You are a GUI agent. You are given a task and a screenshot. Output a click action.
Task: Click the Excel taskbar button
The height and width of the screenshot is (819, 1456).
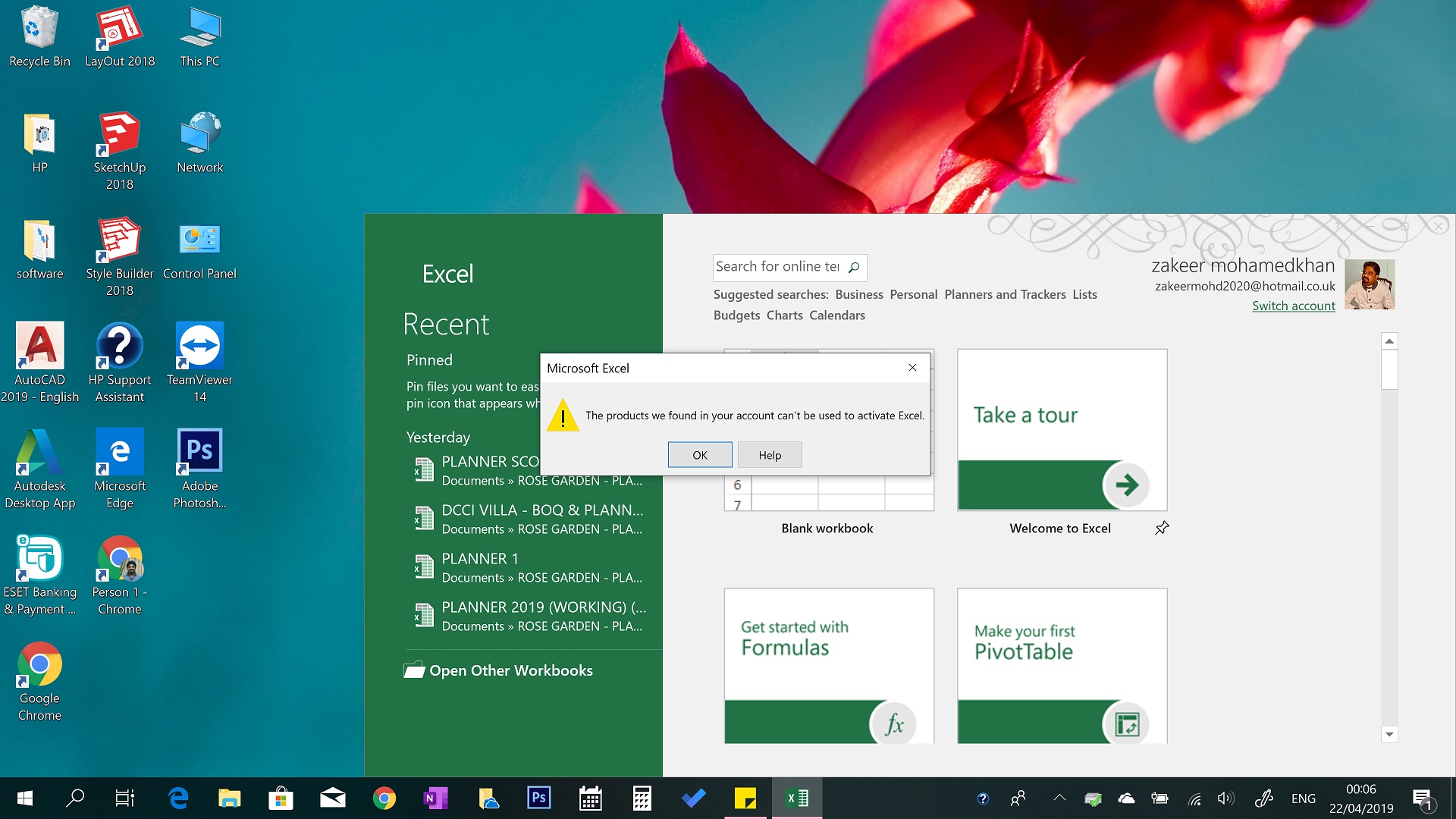(797, 798)
